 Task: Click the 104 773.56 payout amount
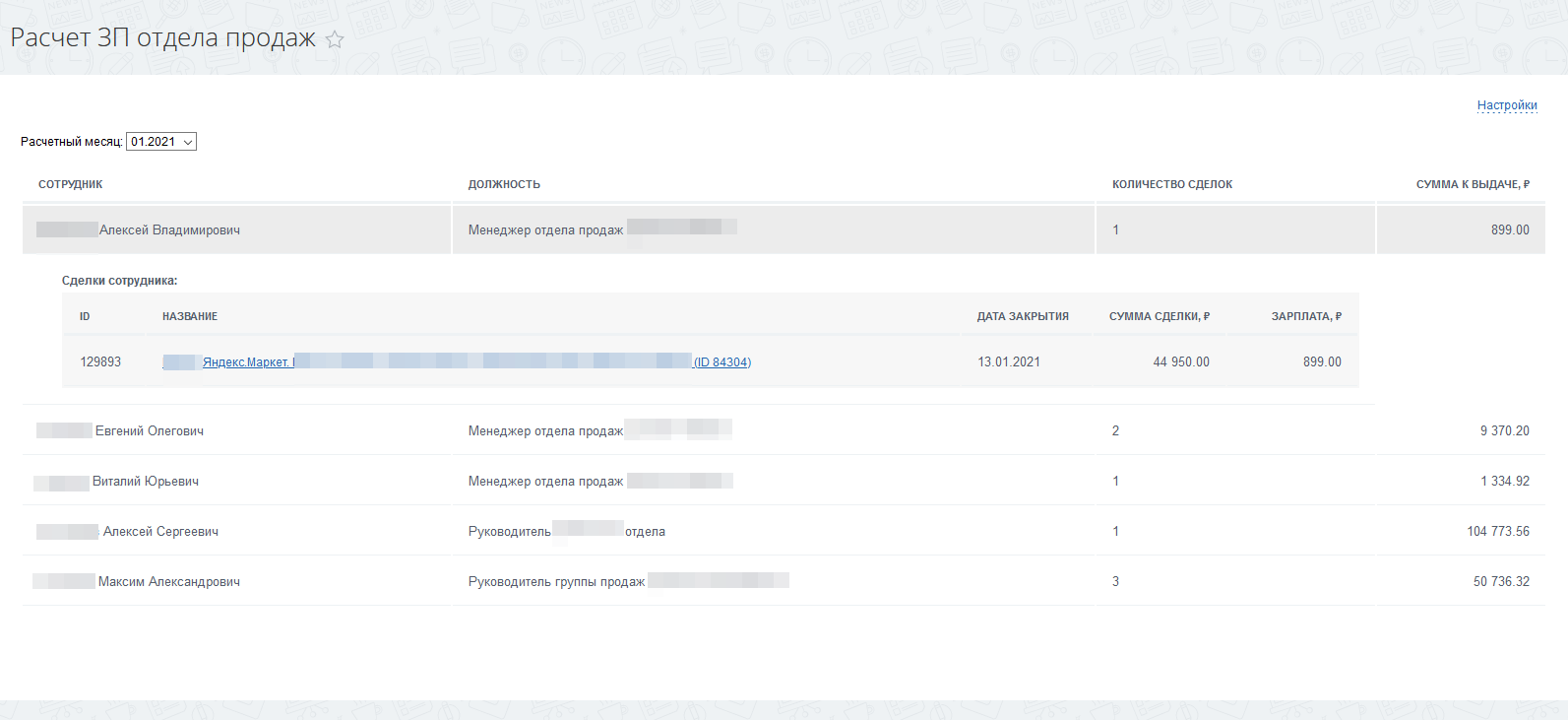(x=1498, y=532)
